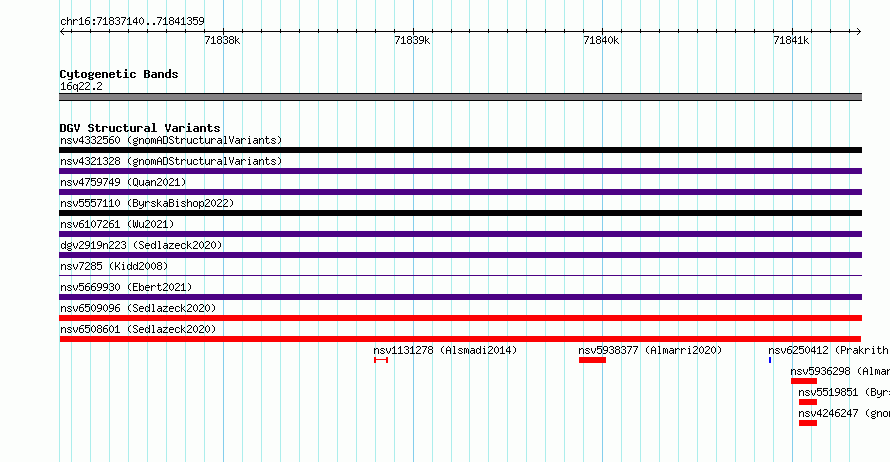Select the red bar under nsv5519851
The width and height of the screenshot is (890, 462).
(x=808, y=402)
